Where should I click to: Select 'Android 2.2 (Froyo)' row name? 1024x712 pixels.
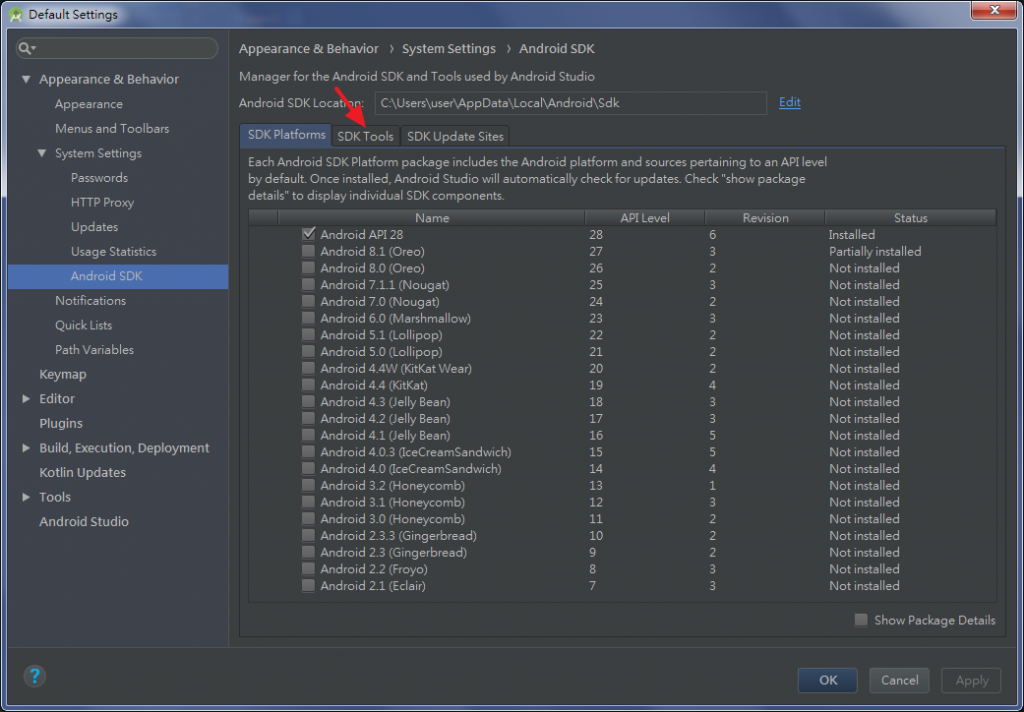tap(374, 569)
